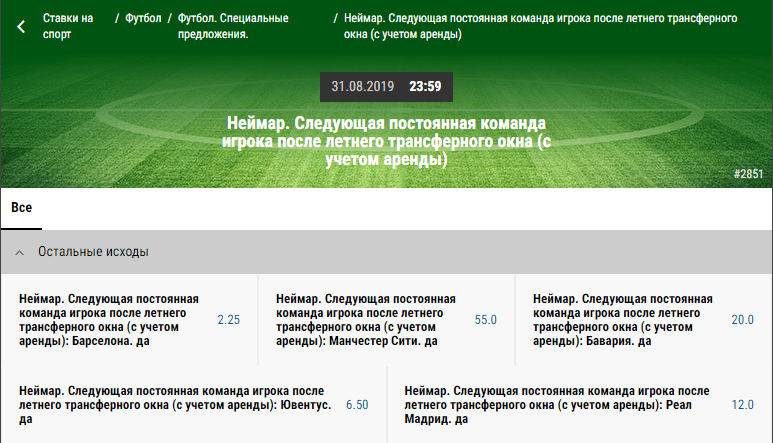Select the Все tab

(x=21, y=207)
